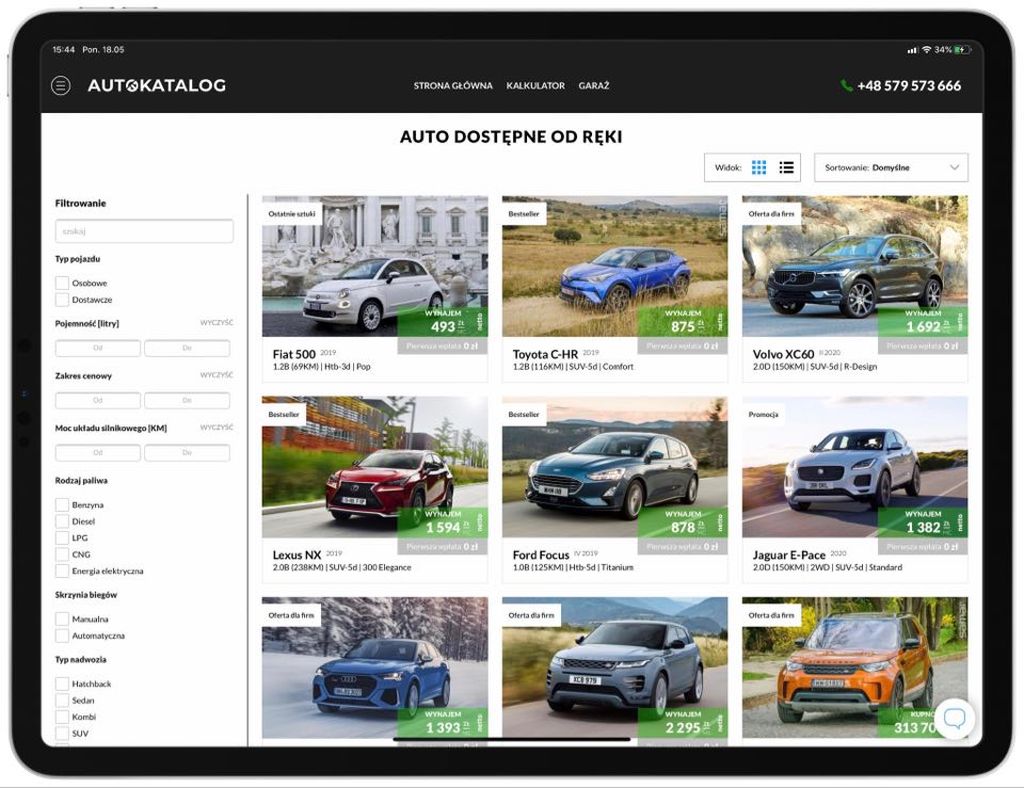Click the Autokatalog logo
Image resolution: width=1024 pixels, height=788 pixels.
point(156,86)
